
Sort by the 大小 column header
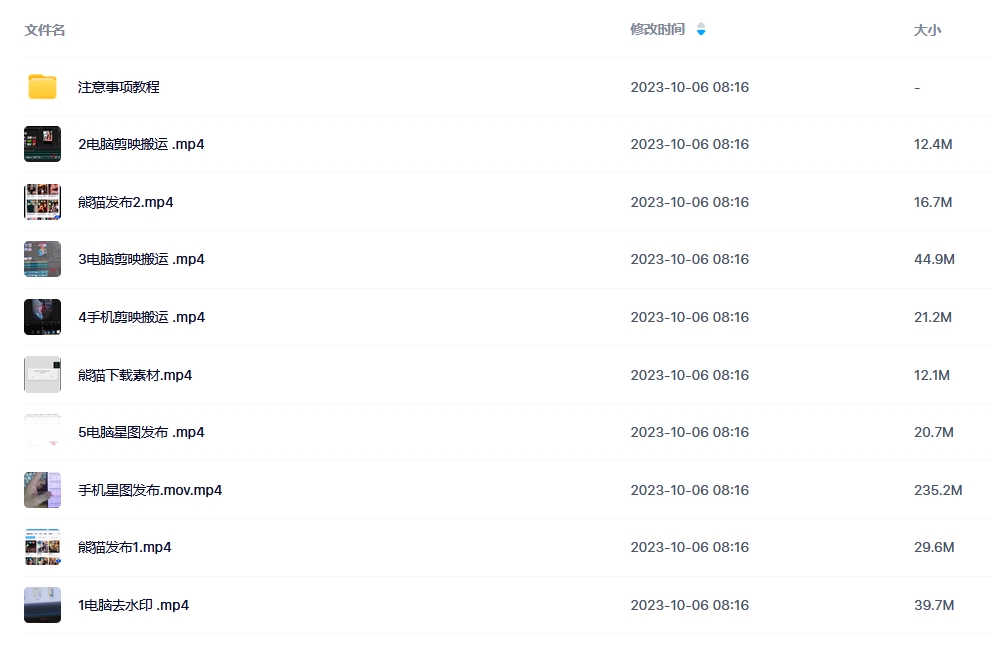tap(927, 30)
